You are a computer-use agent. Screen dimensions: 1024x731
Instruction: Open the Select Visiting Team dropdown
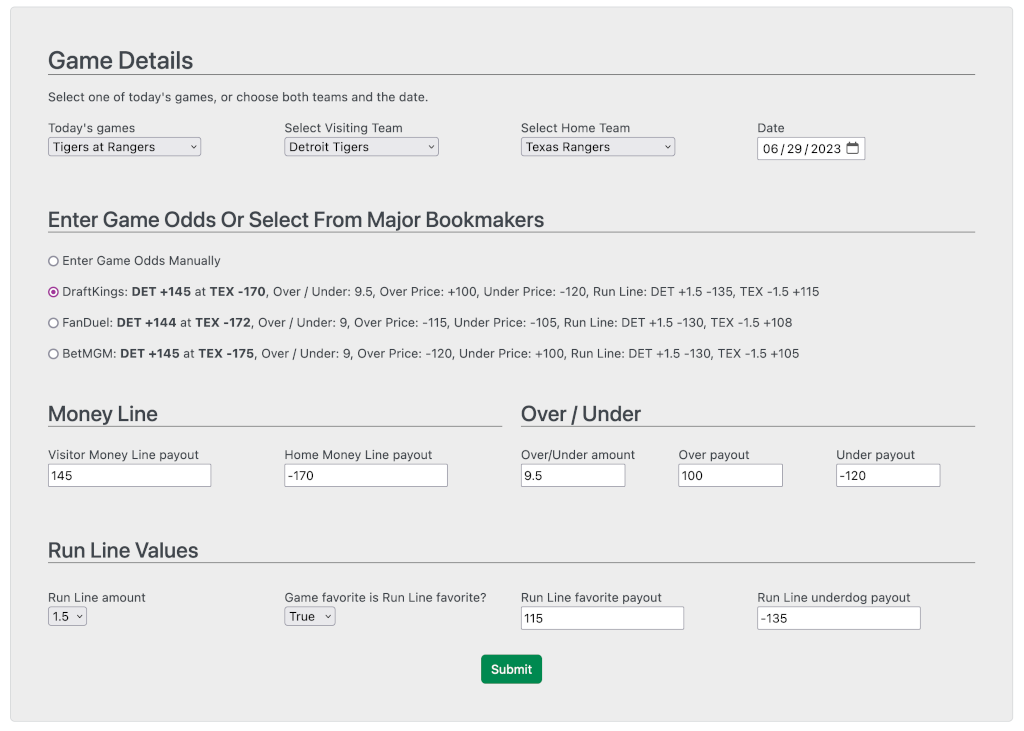pos(361,146)
